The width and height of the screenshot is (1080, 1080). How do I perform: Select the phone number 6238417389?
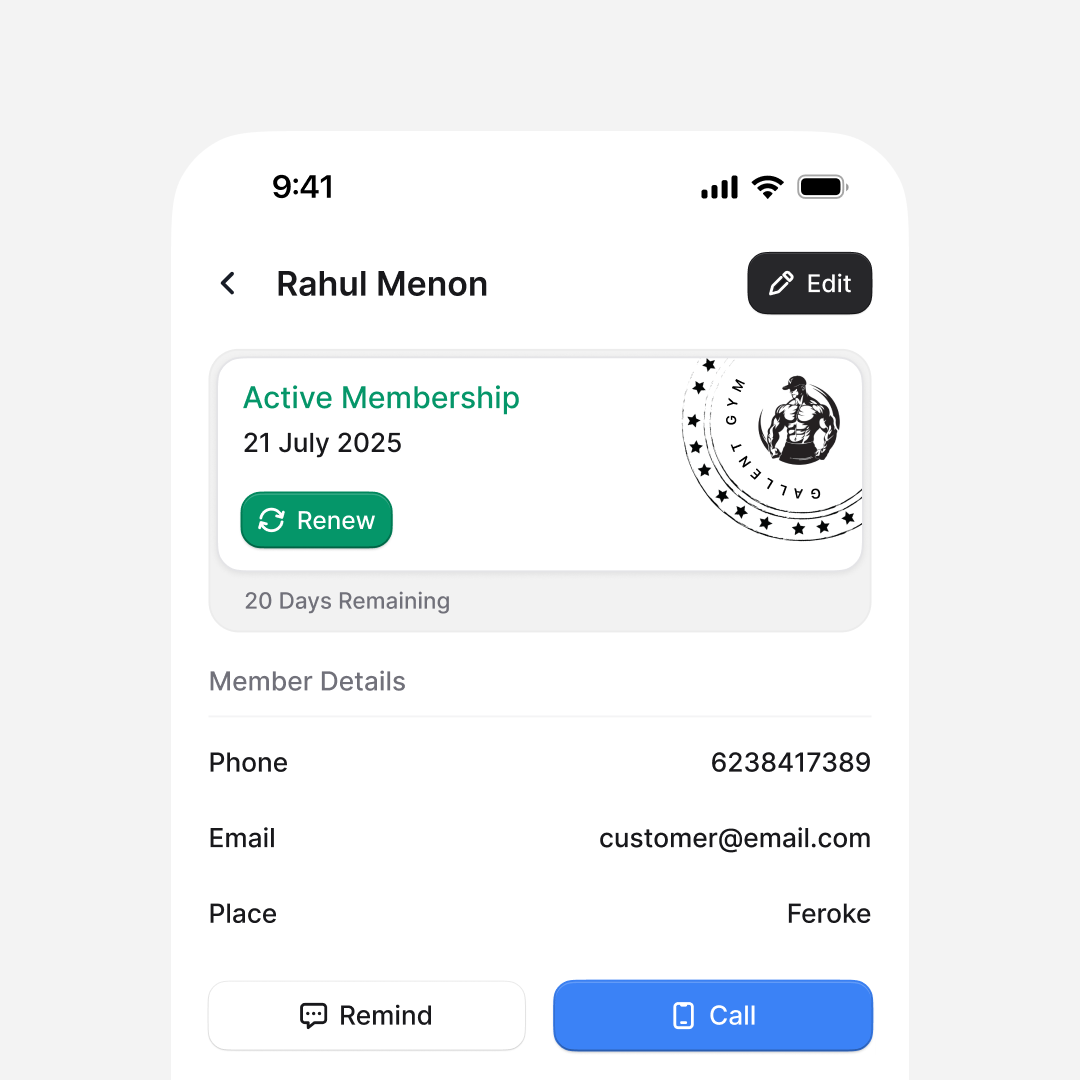point(790,763)
